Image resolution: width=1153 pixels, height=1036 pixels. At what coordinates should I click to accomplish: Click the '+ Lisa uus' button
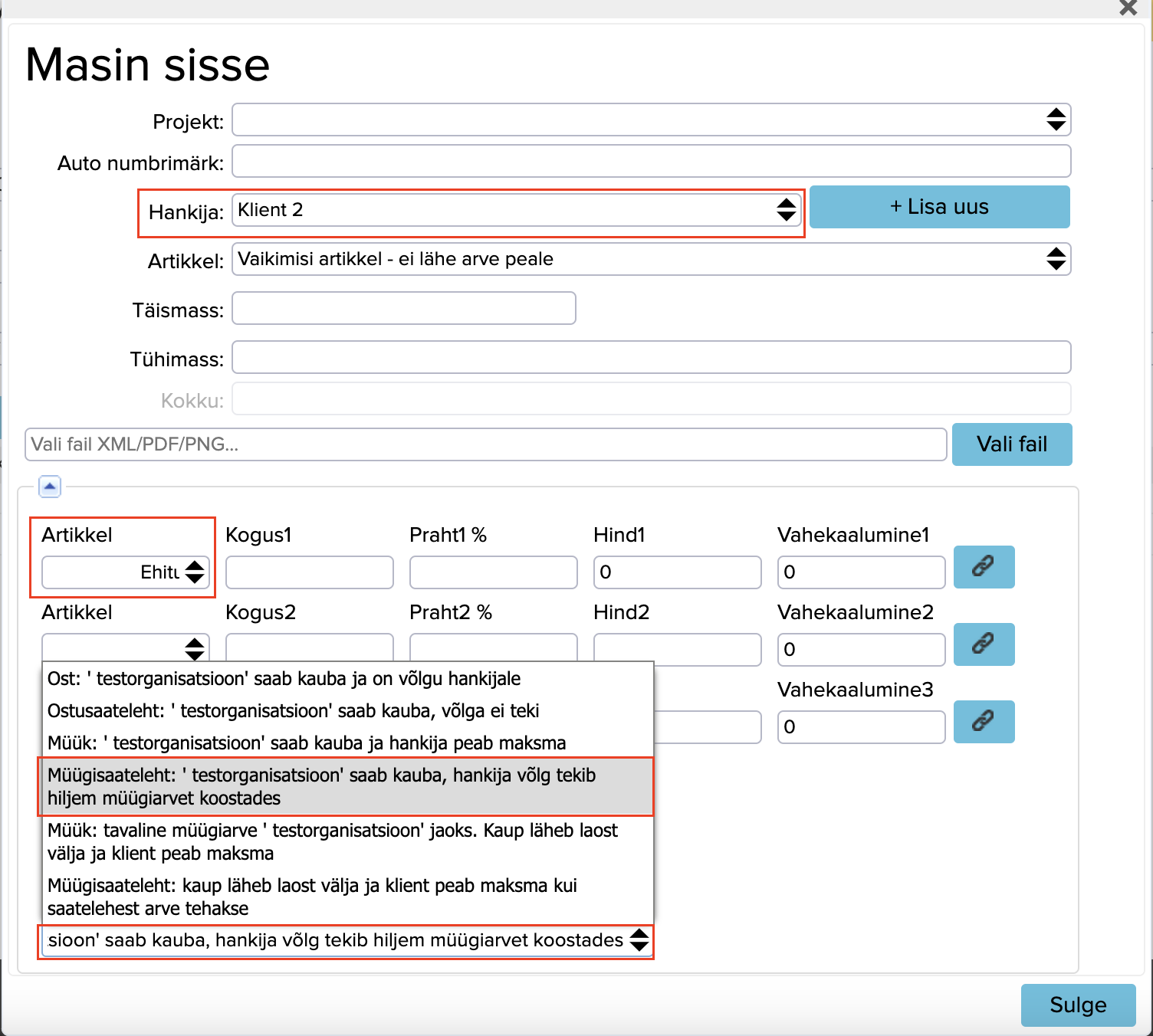coord(939,207)
